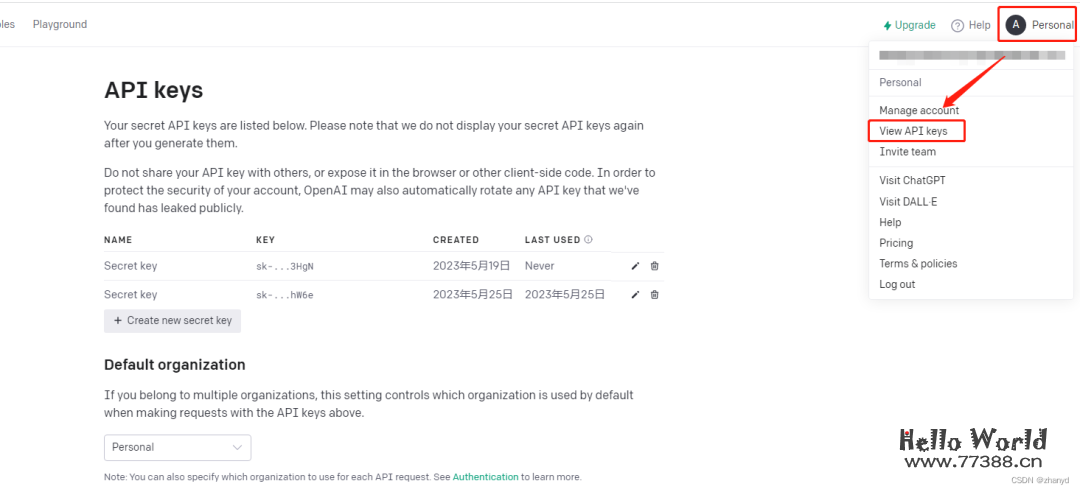Viewport: 1080px width, 492px height.
Task: Select View API keys from menu
Action: click(913, 131)
